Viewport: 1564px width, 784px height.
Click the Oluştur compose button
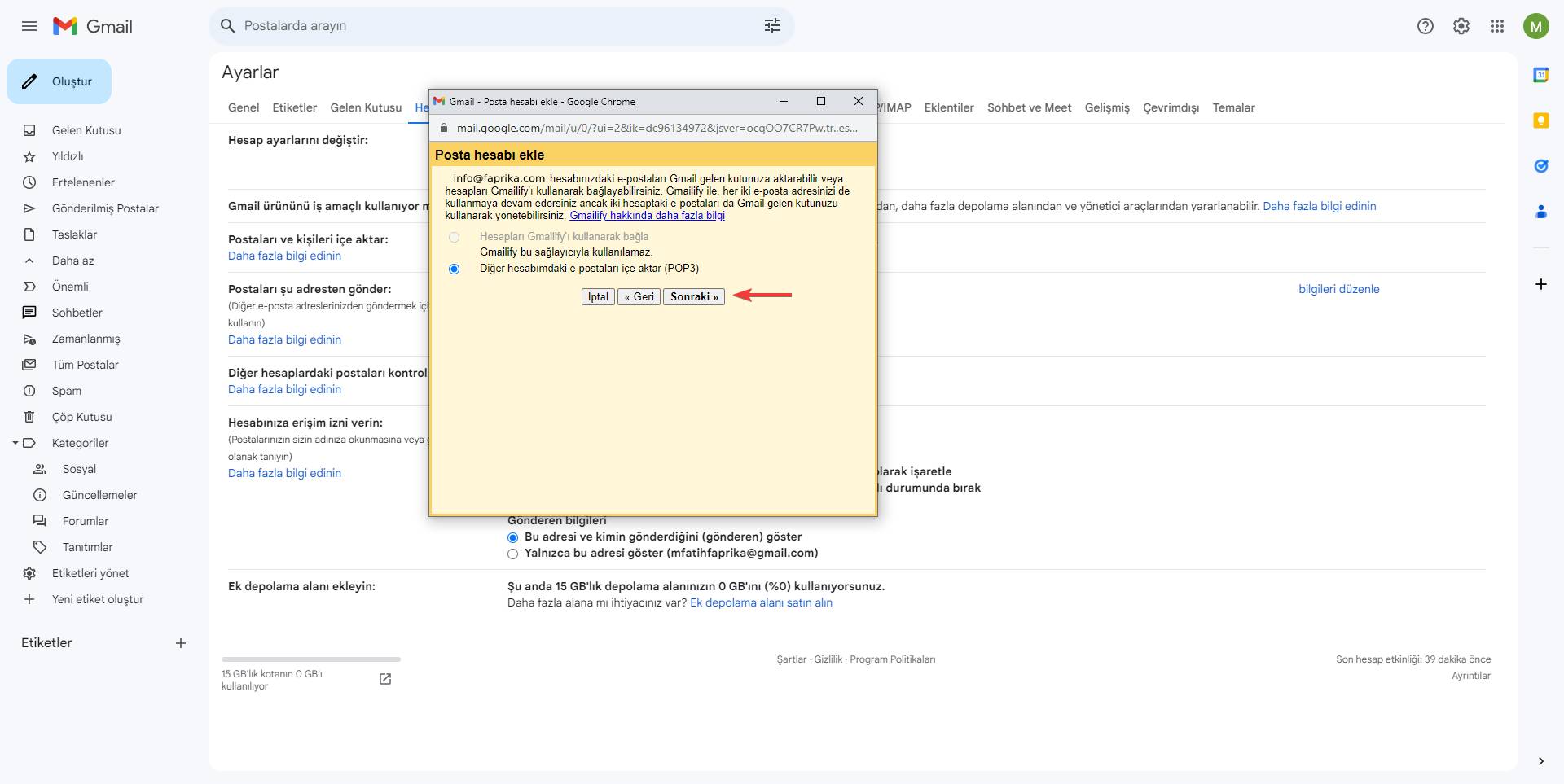[x=59, y=81]
